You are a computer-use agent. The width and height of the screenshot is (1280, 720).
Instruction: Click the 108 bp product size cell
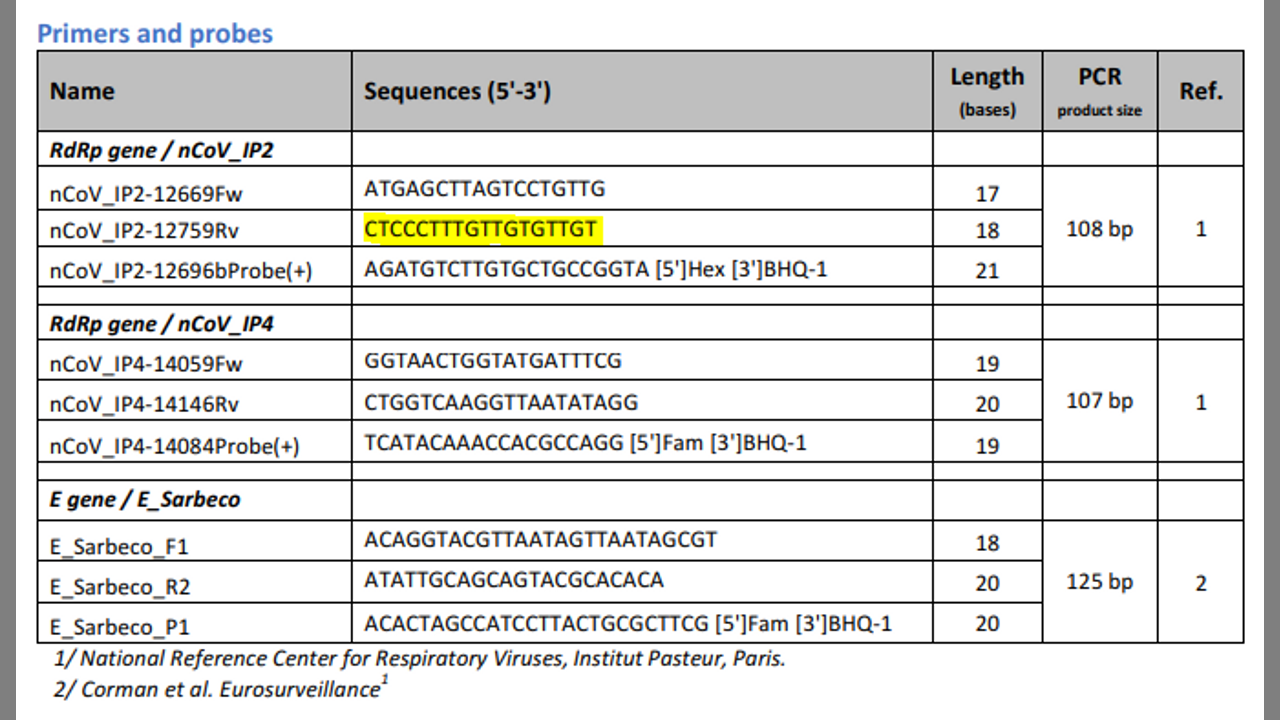click(1099, 229)
